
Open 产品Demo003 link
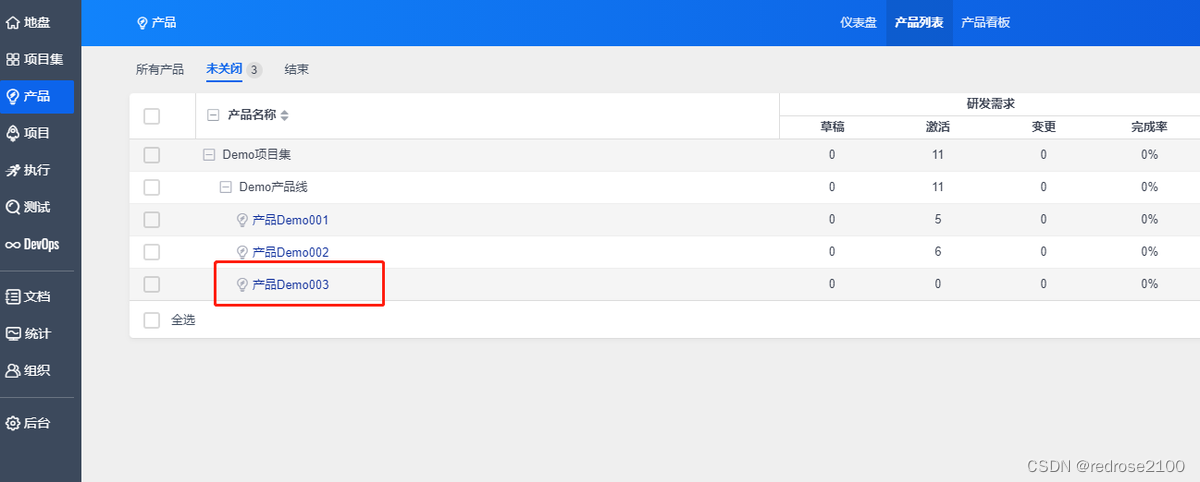pos(290,285)
